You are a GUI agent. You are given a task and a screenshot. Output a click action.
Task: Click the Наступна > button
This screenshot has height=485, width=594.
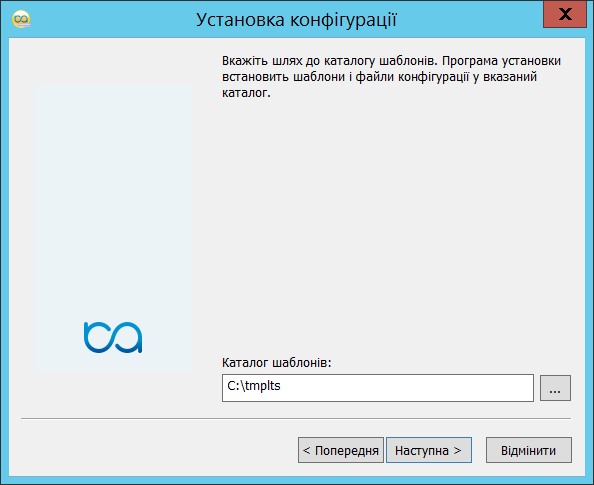coord(429,450)
